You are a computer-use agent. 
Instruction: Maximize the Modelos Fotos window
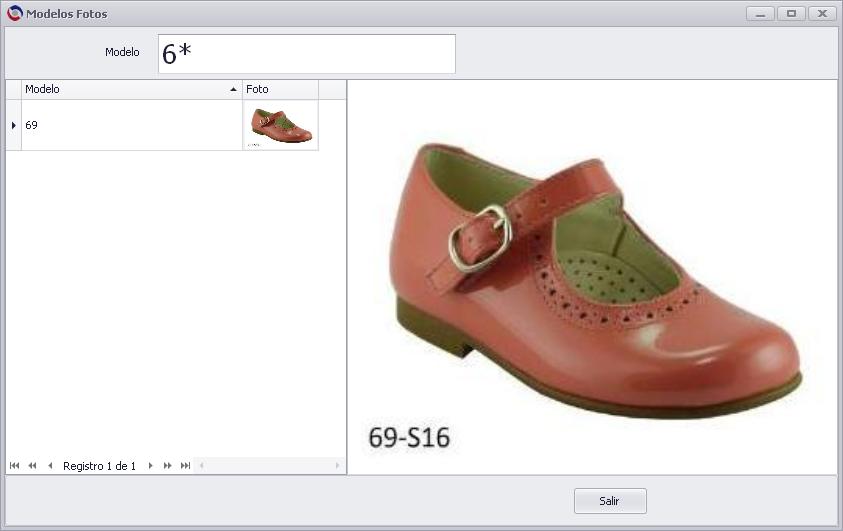(791, 13)
